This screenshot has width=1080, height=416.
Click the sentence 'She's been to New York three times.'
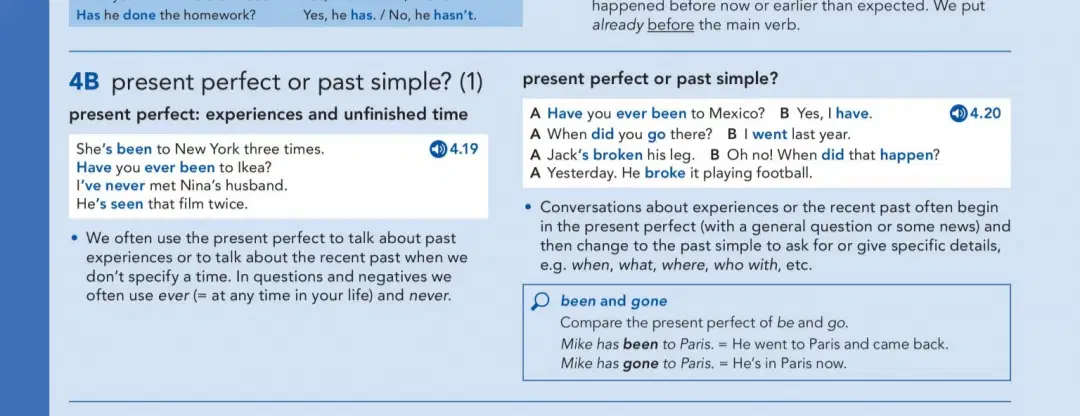(200, 149)
